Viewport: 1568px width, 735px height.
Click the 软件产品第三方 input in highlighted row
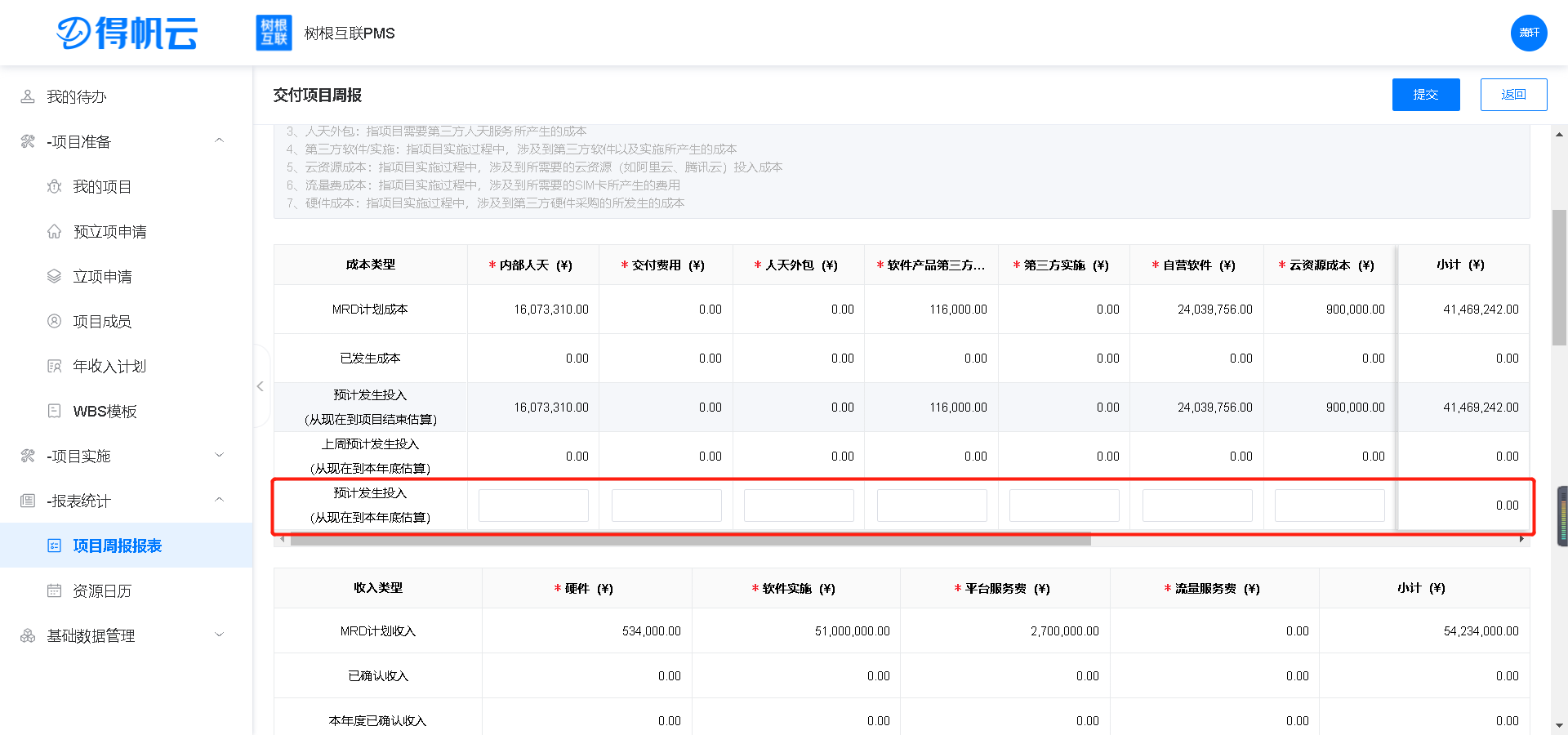click(932, 506)
